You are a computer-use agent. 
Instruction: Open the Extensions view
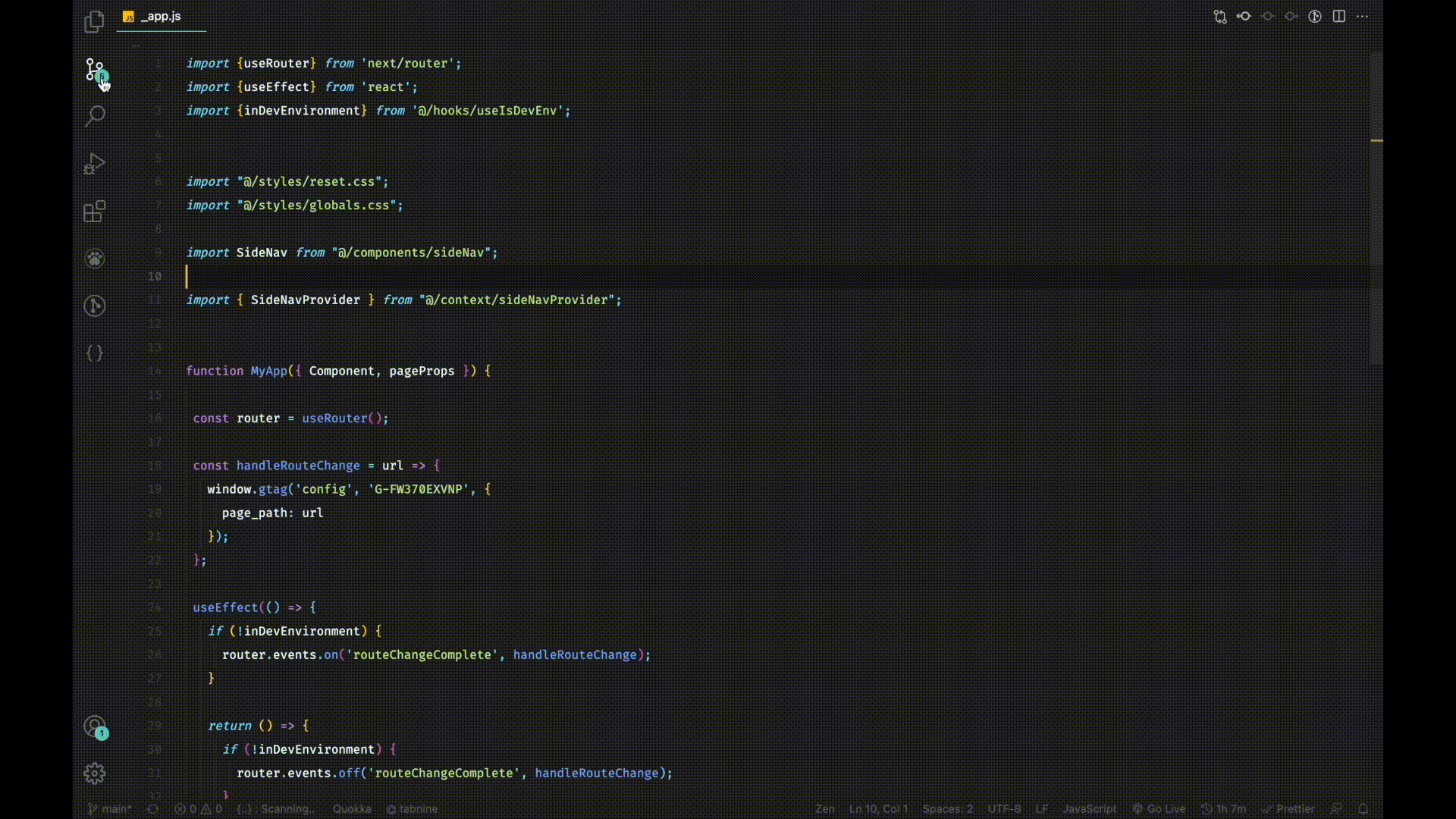94,212
